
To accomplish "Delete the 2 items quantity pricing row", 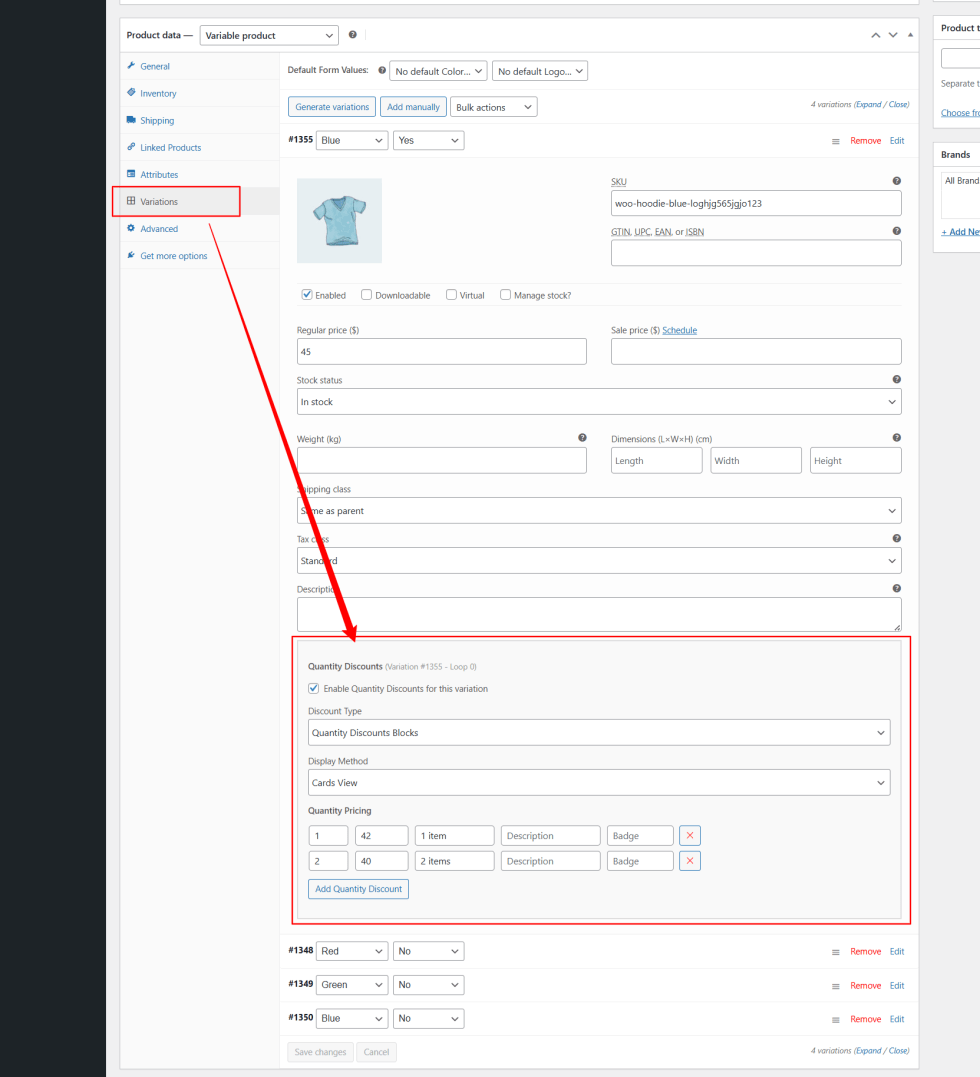I will coord(689,861).
